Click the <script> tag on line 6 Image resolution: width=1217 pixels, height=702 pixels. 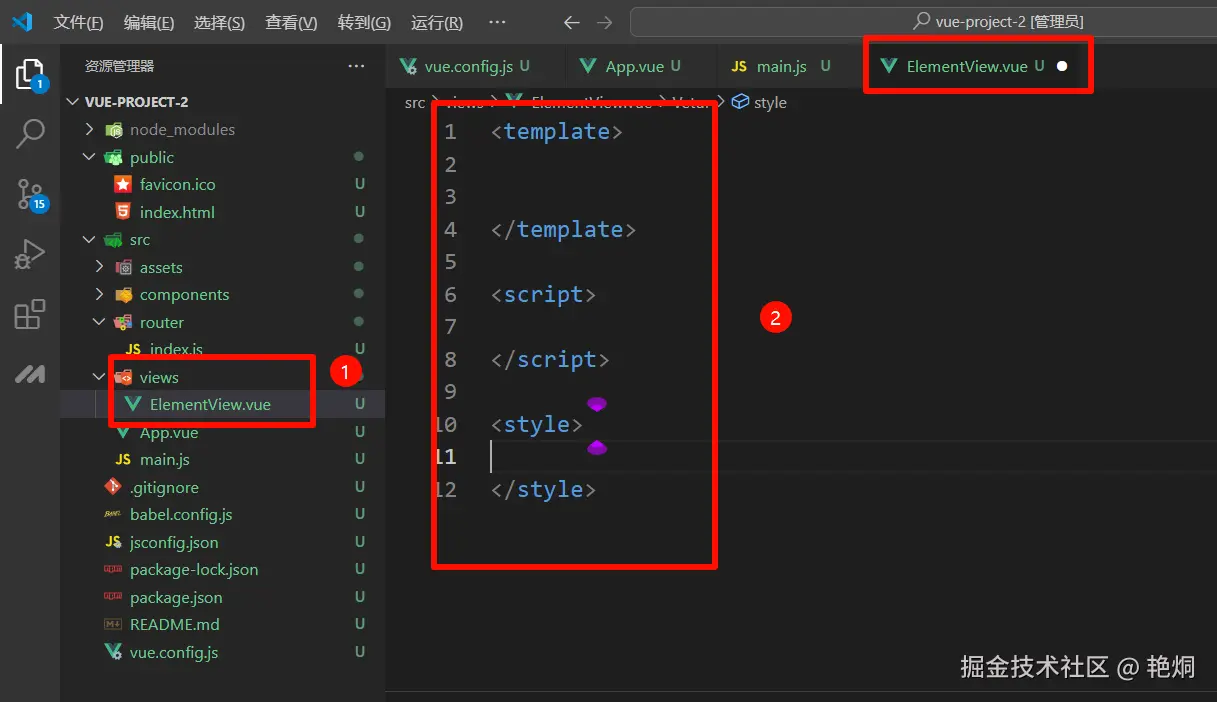click(x=544, y=295)
